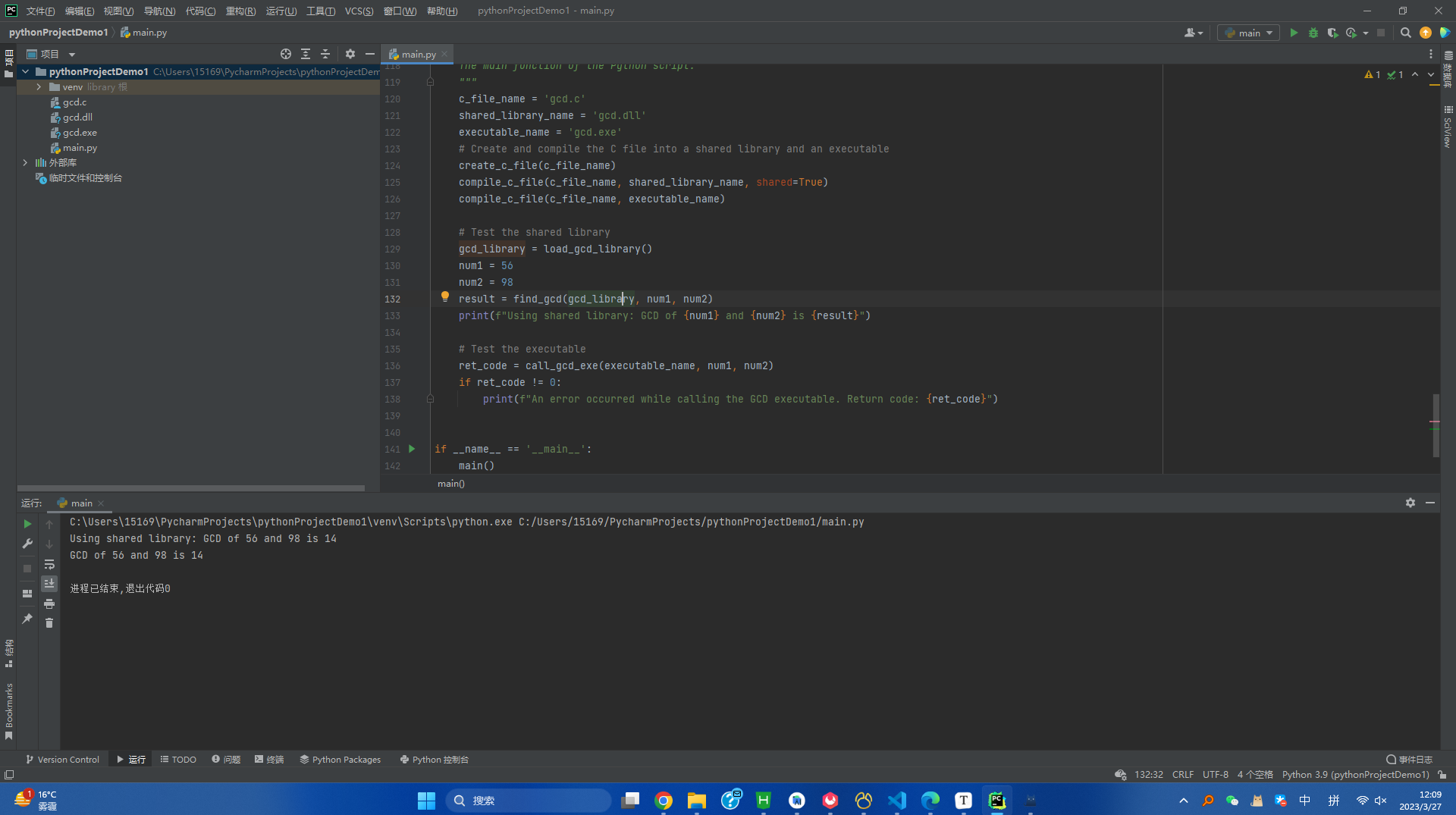The height and width of the screenshot is (815, 1456).
Task: Open TODO tool window
Action: [x=178, y=759]
